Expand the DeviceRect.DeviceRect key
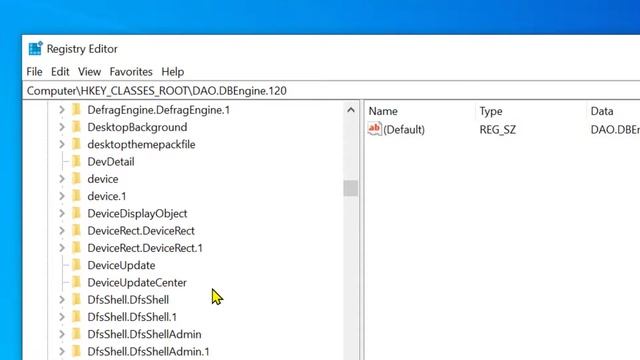Image resolution: width=640 pixels, height=360 pixels. tap(62, 231)
